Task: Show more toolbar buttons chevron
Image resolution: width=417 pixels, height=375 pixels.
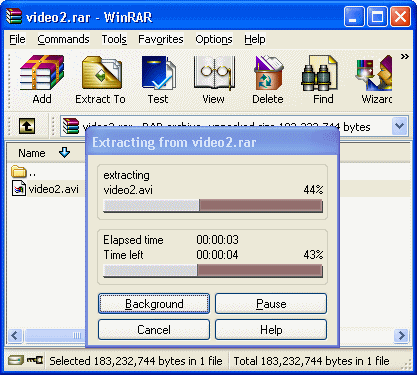Action: coord(405,56)
